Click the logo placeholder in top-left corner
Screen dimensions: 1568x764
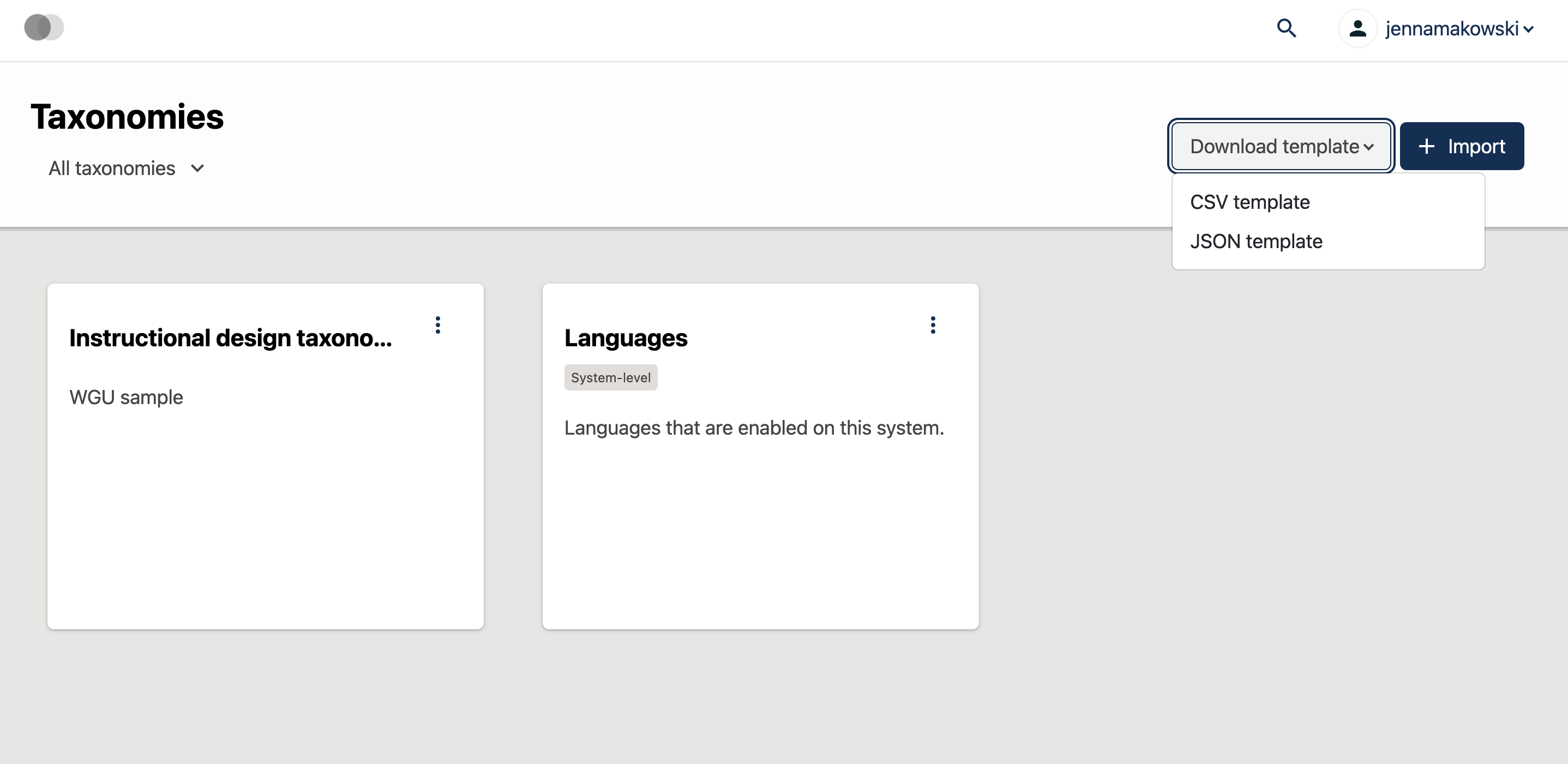pyautogui.click(x=43, y=27)
